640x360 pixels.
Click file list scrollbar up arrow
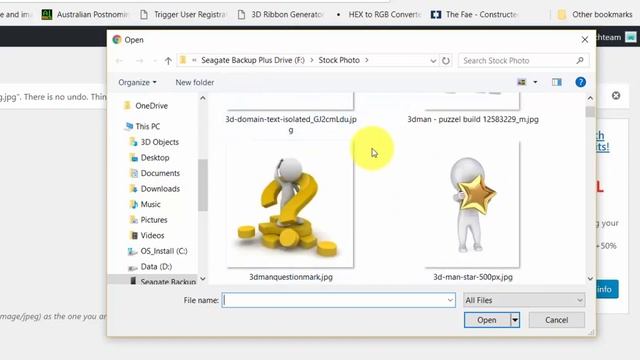coord(590,98)
